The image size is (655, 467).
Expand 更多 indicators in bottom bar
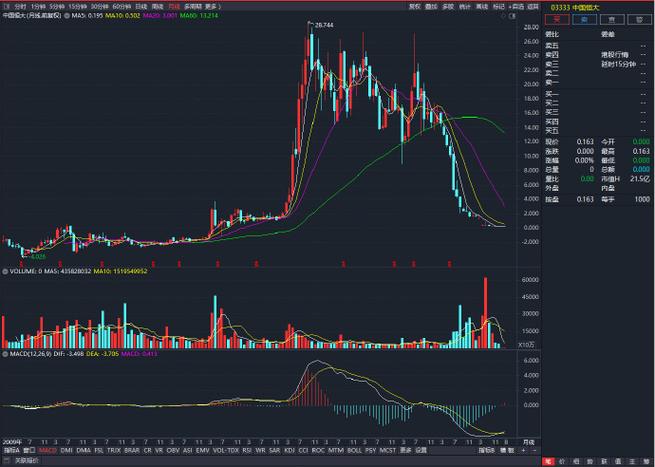[x=406, y=450]
